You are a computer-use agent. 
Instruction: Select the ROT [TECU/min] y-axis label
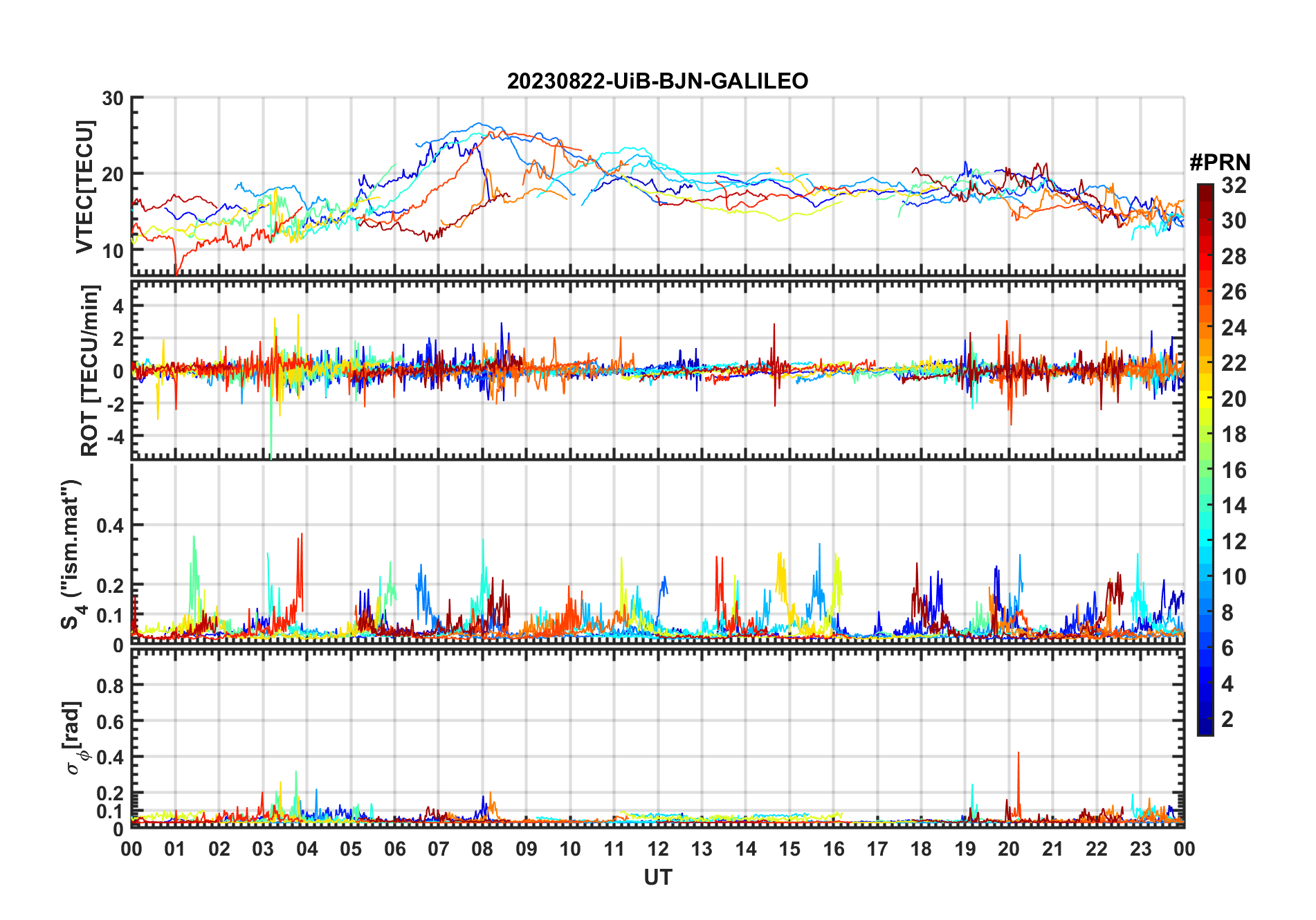[x=90, y=370]
